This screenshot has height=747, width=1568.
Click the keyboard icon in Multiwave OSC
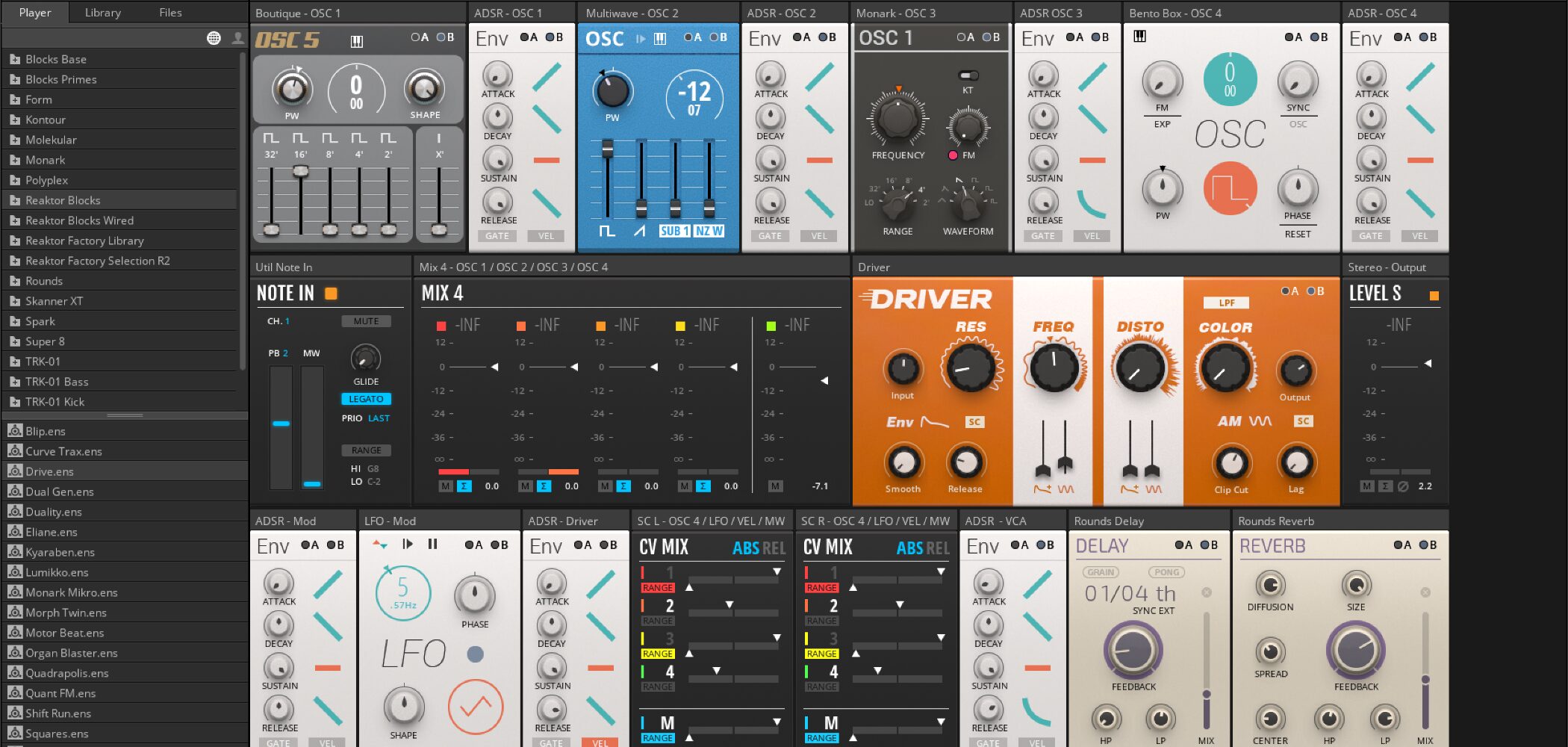click(x=660, y=39)
